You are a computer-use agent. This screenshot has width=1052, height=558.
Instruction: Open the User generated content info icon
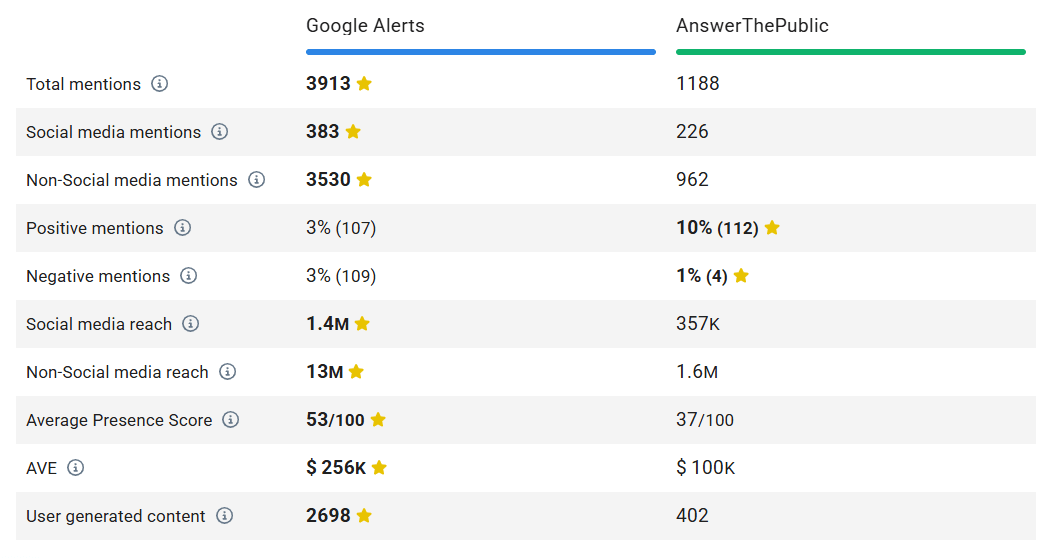[224, 516]
